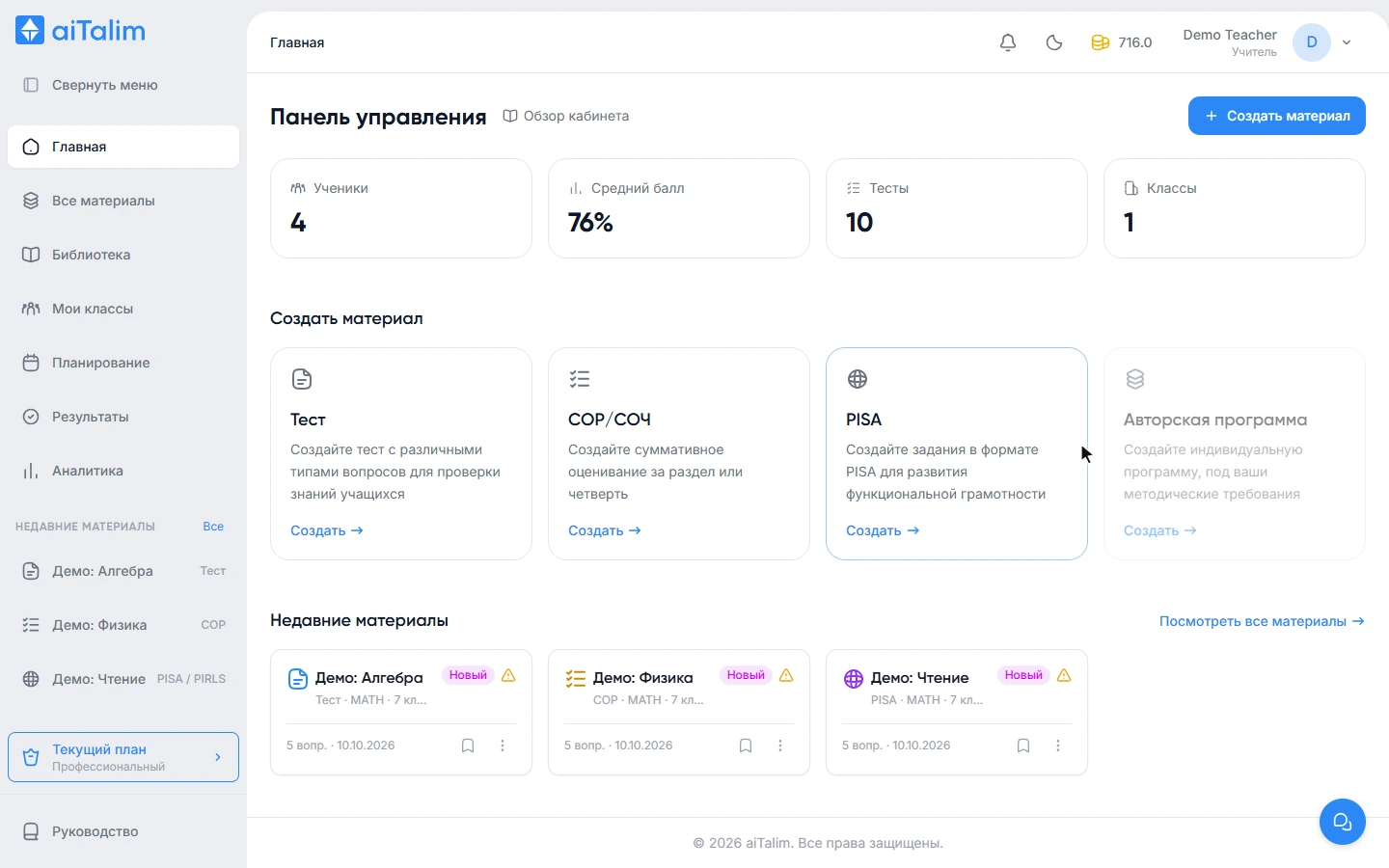Open the Ученики stat card

(x=401, y=208)
